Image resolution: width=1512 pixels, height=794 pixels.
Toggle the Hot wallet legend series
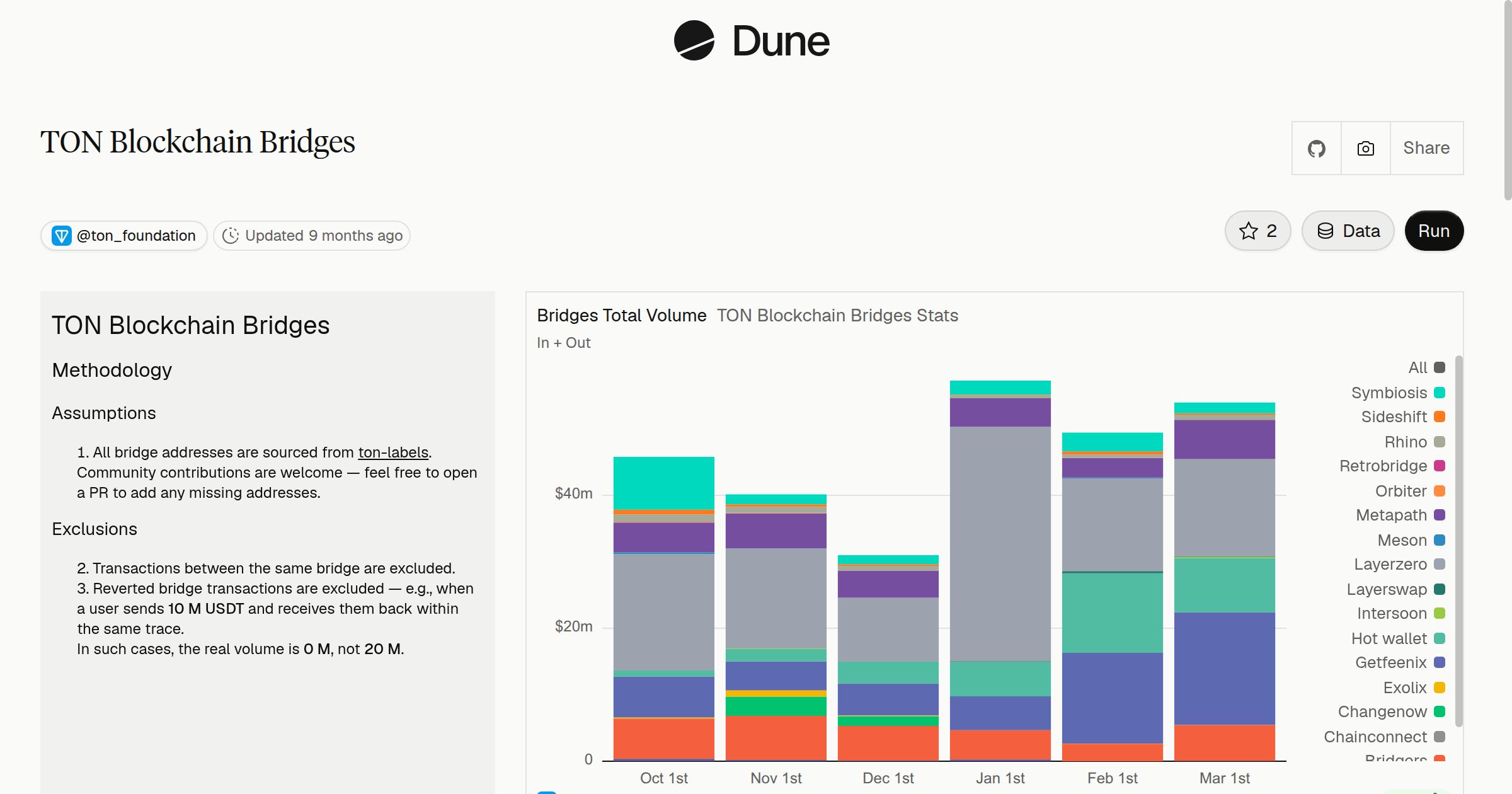click(1398, 638)
